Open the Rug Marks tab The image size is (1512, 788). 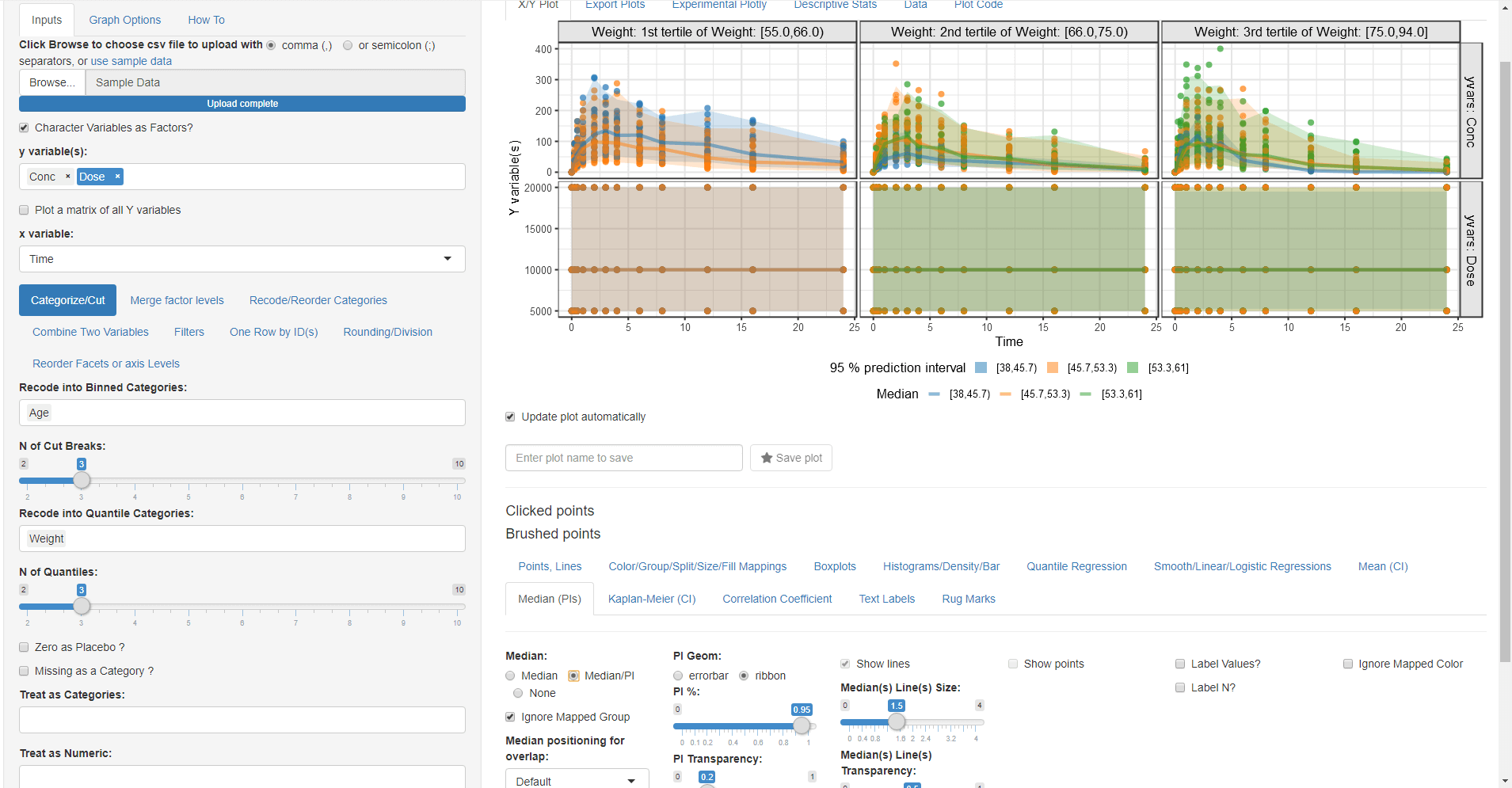(968, 599)
